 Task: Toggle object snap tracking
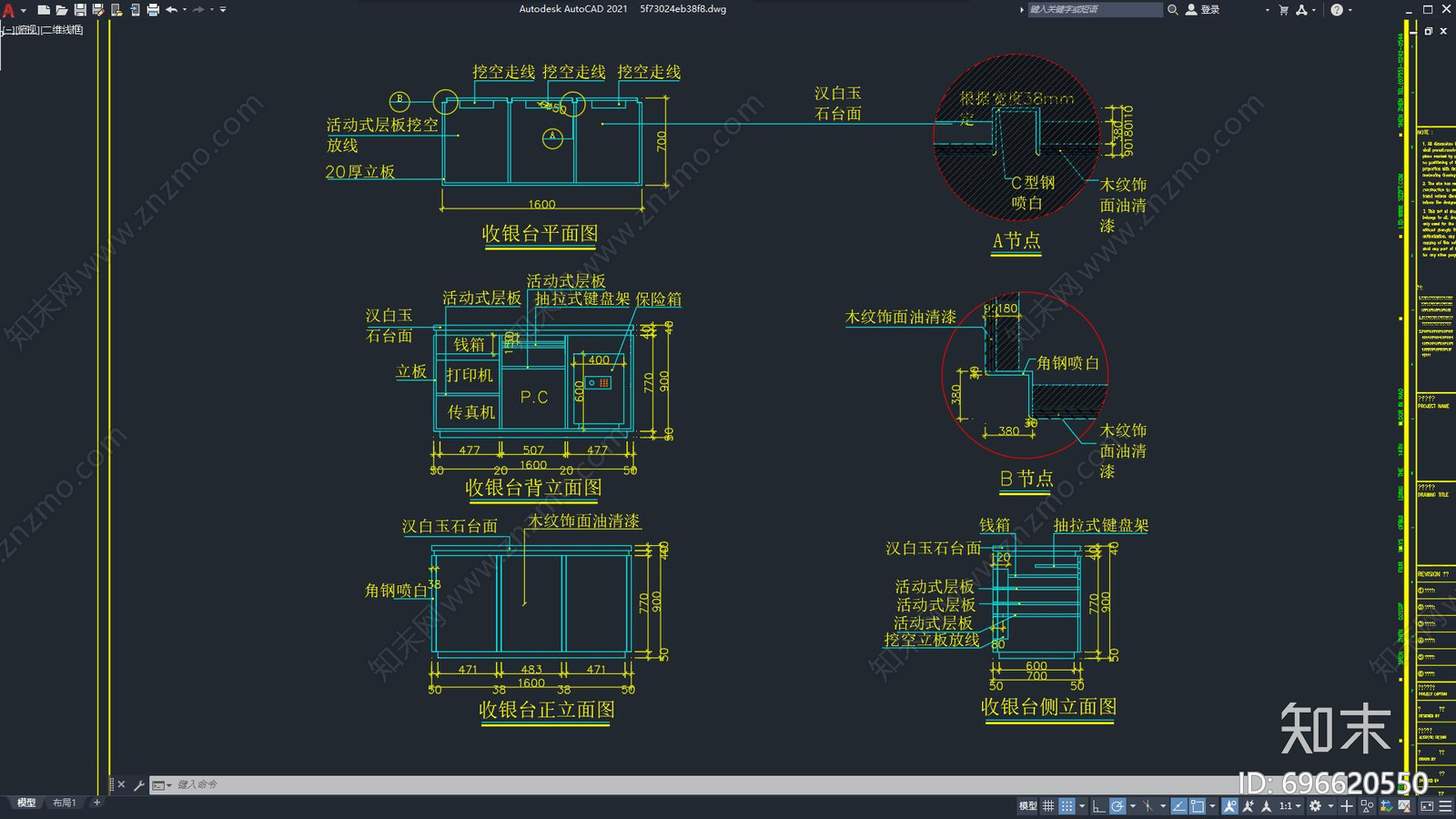[1179, 806]
